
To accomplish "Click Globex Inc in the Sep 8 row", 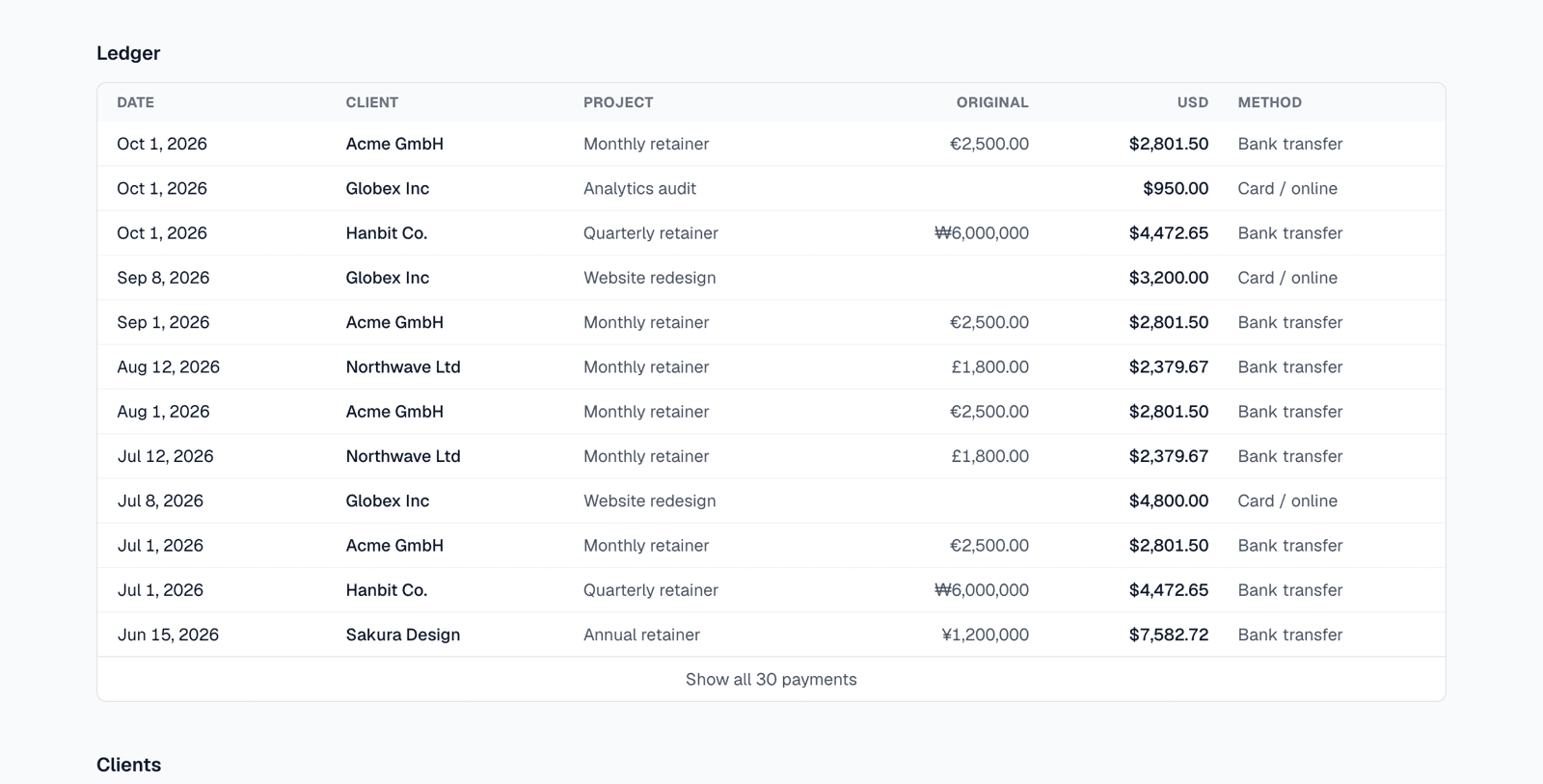I will point(388,278).
